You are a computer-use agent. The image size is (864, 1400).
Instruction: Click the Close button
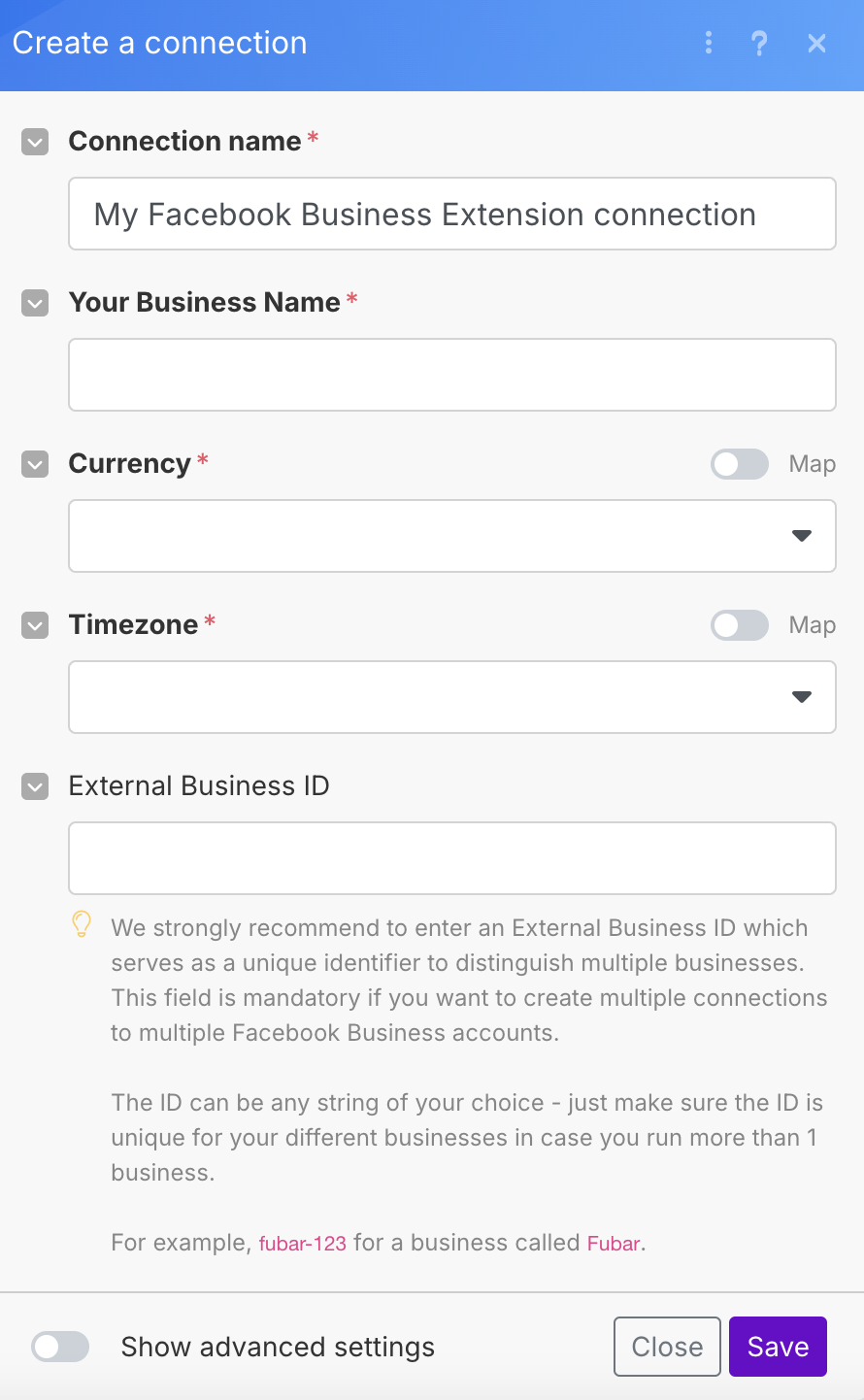(x=667, y=1347)
